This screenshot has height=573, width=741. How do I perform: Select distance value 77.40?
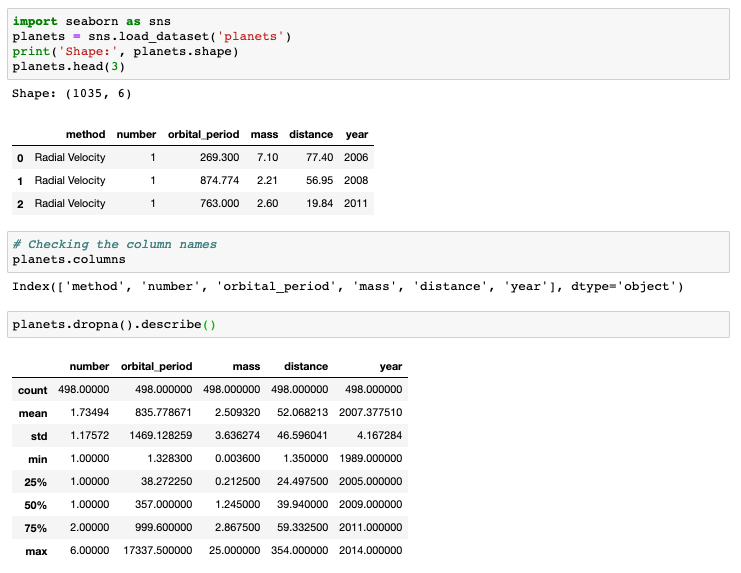[319, 157]
